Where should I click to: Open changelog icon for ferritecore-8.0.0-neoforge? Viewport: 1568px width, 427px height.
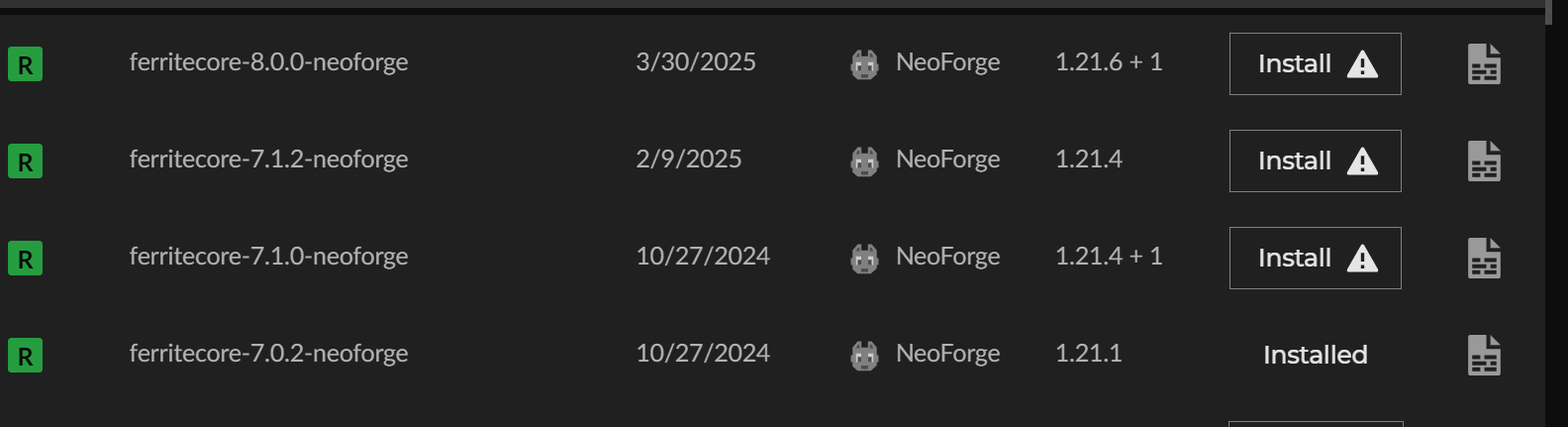click(1484, 64)
